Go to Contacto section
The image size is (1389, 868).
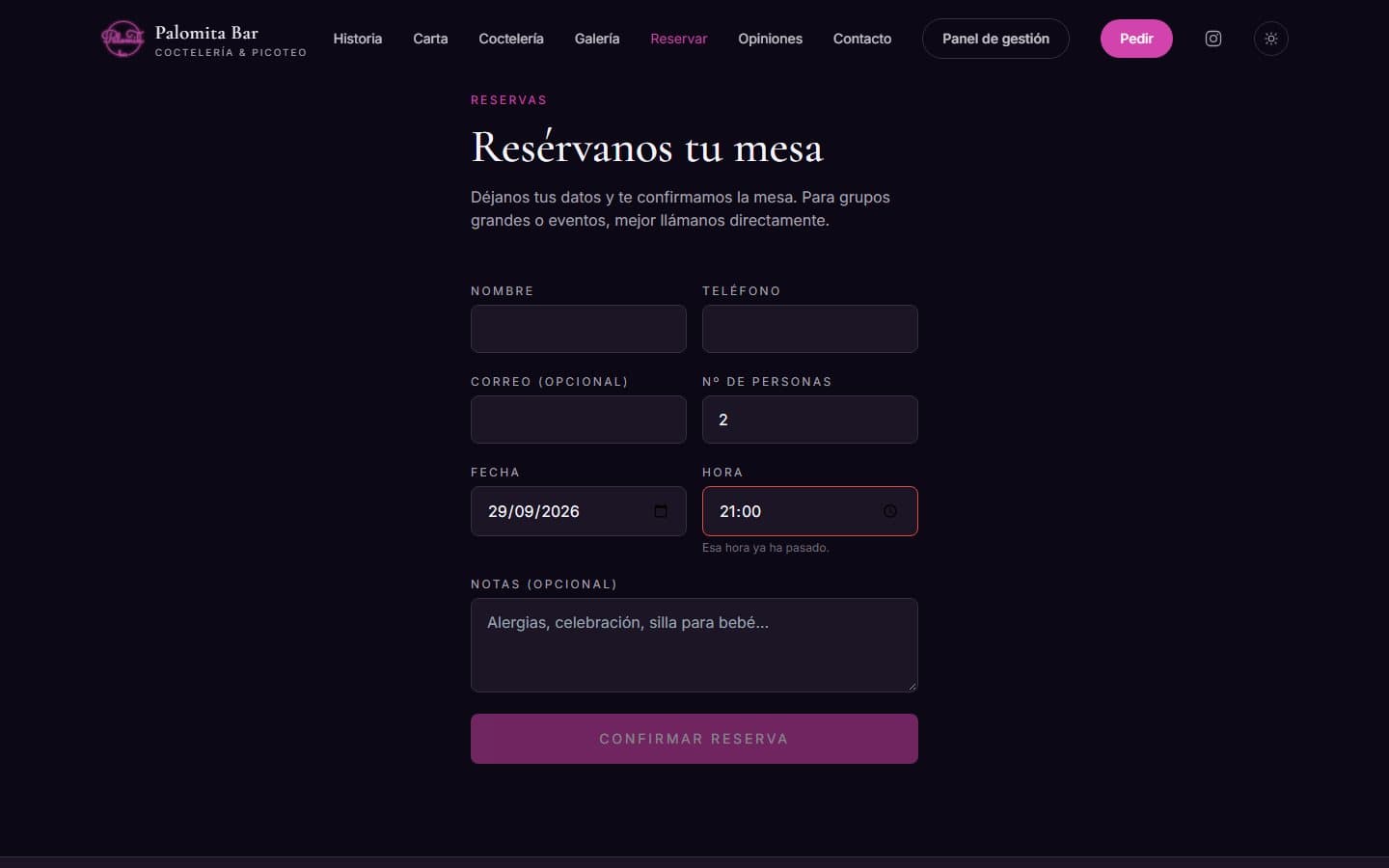pos(862,39)
